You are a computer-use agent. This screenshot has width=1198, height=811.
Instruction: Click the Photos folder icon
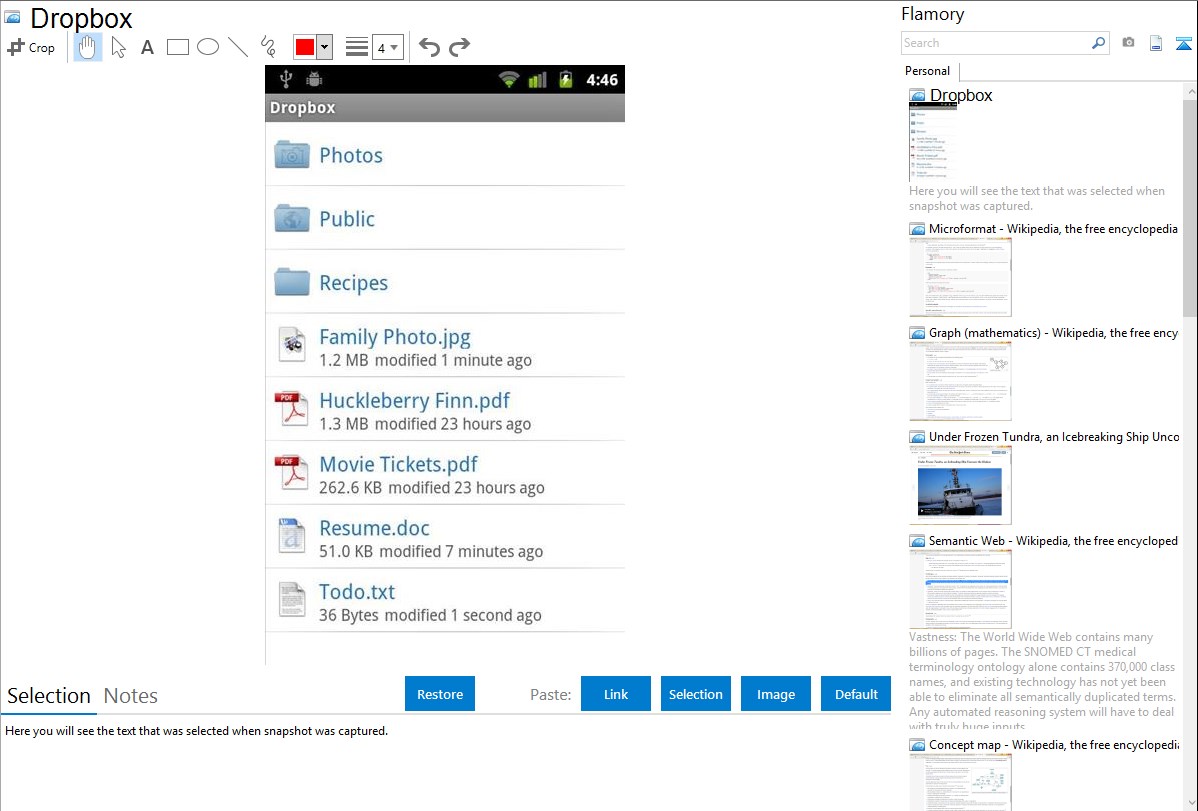pyautogui.click(x=292, y=154)
